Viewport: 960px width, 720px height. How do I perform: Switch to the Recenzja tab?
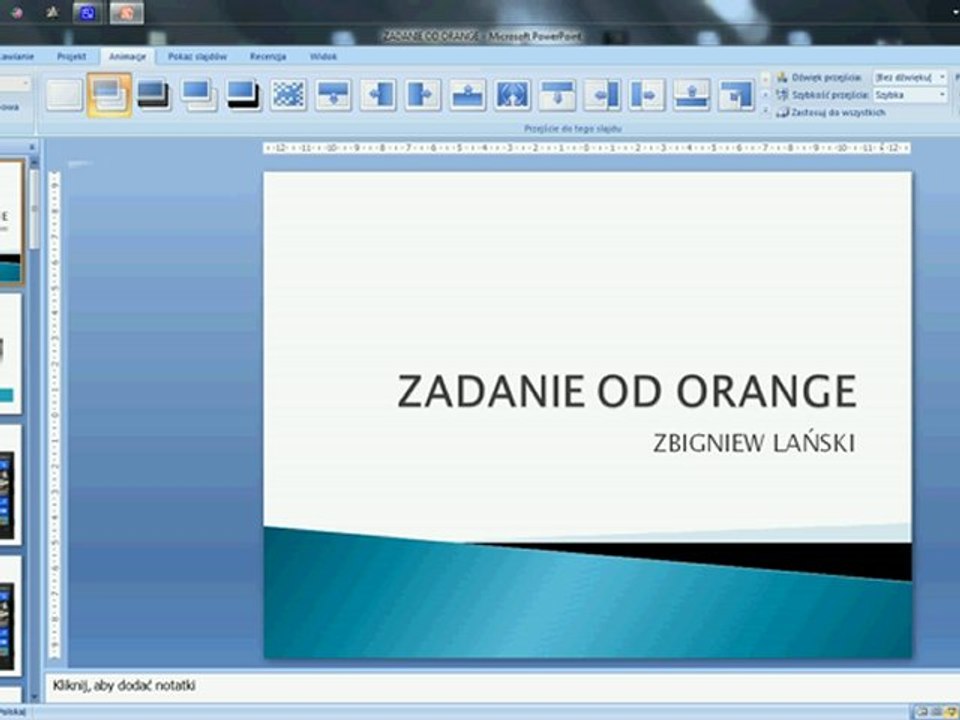click(x=268, y=56)
